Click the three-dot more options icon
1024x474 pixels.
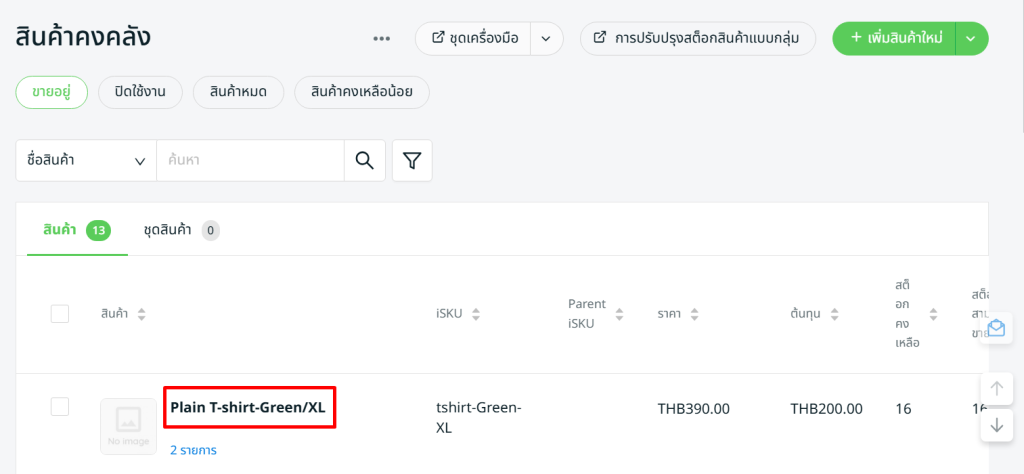point(382,39)
